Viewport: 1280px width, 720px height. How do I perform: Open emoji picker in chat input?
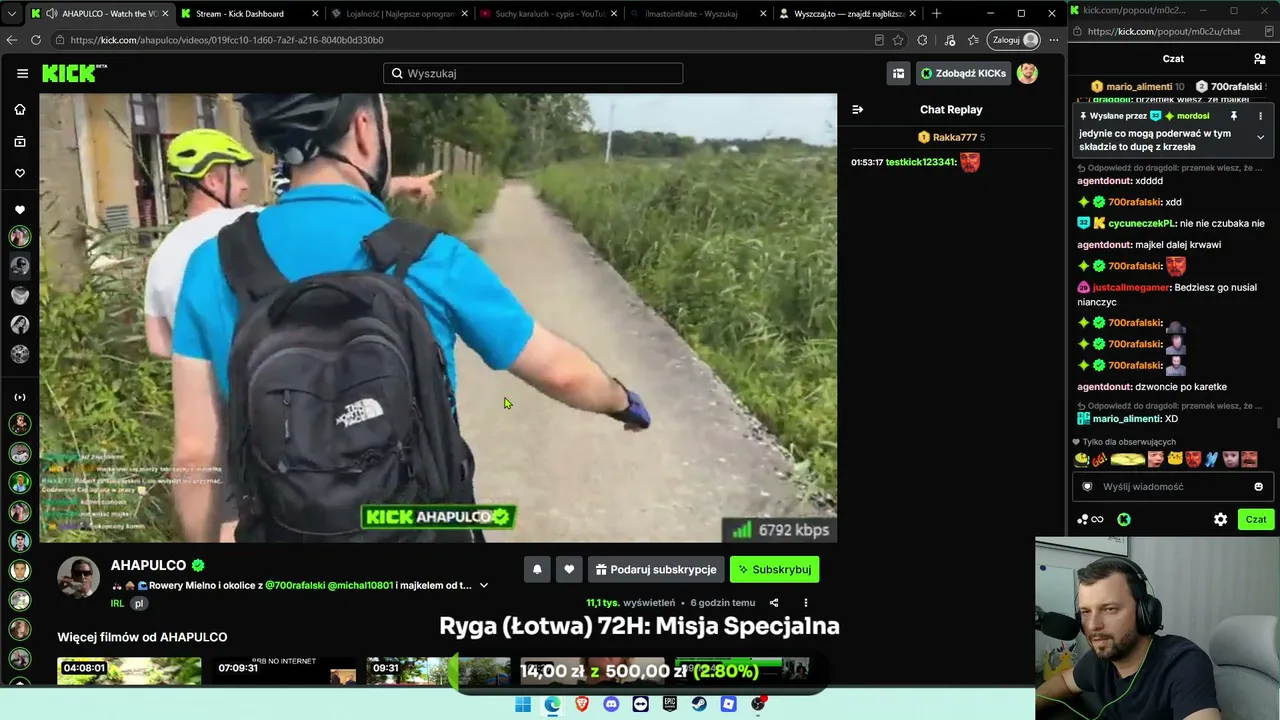coord(1258,487)
